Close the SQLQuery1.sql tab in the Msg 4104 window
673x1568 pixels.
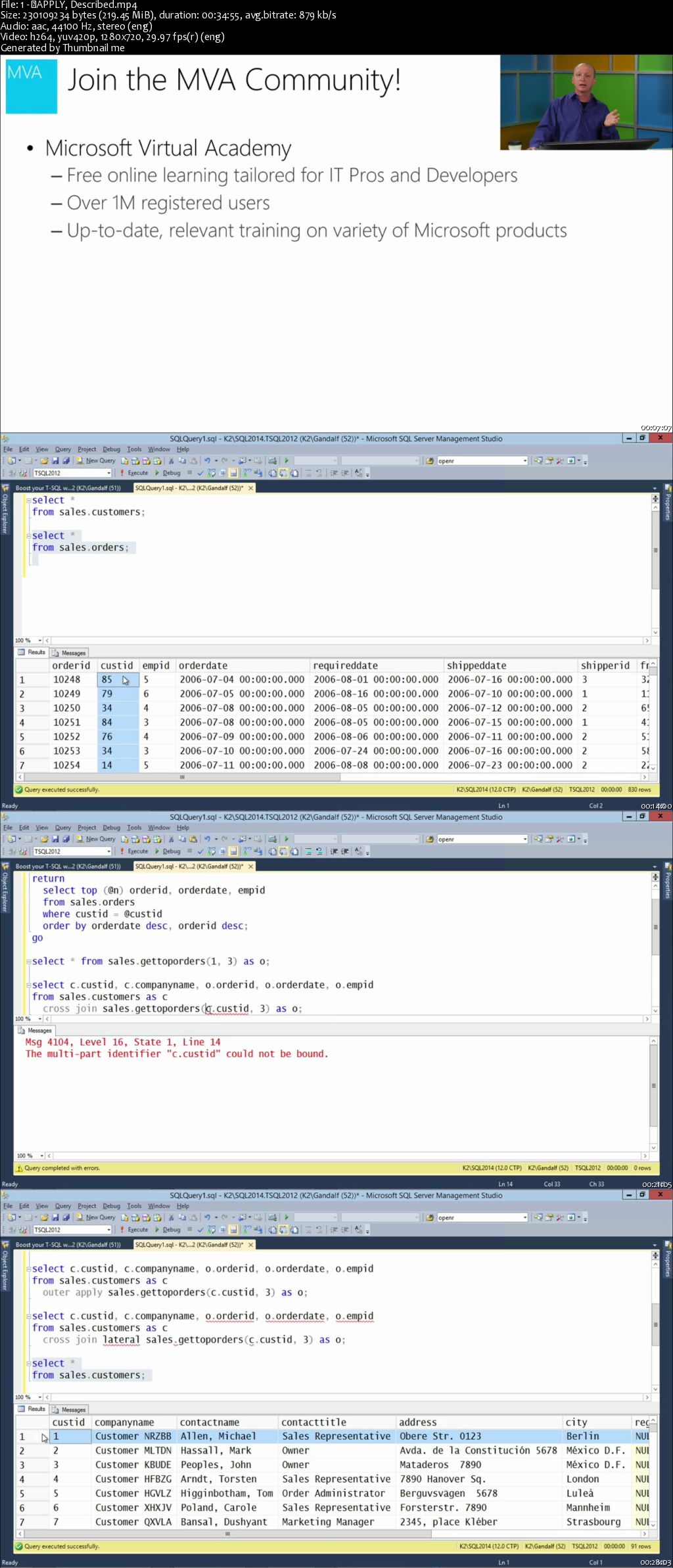(250, 866)
